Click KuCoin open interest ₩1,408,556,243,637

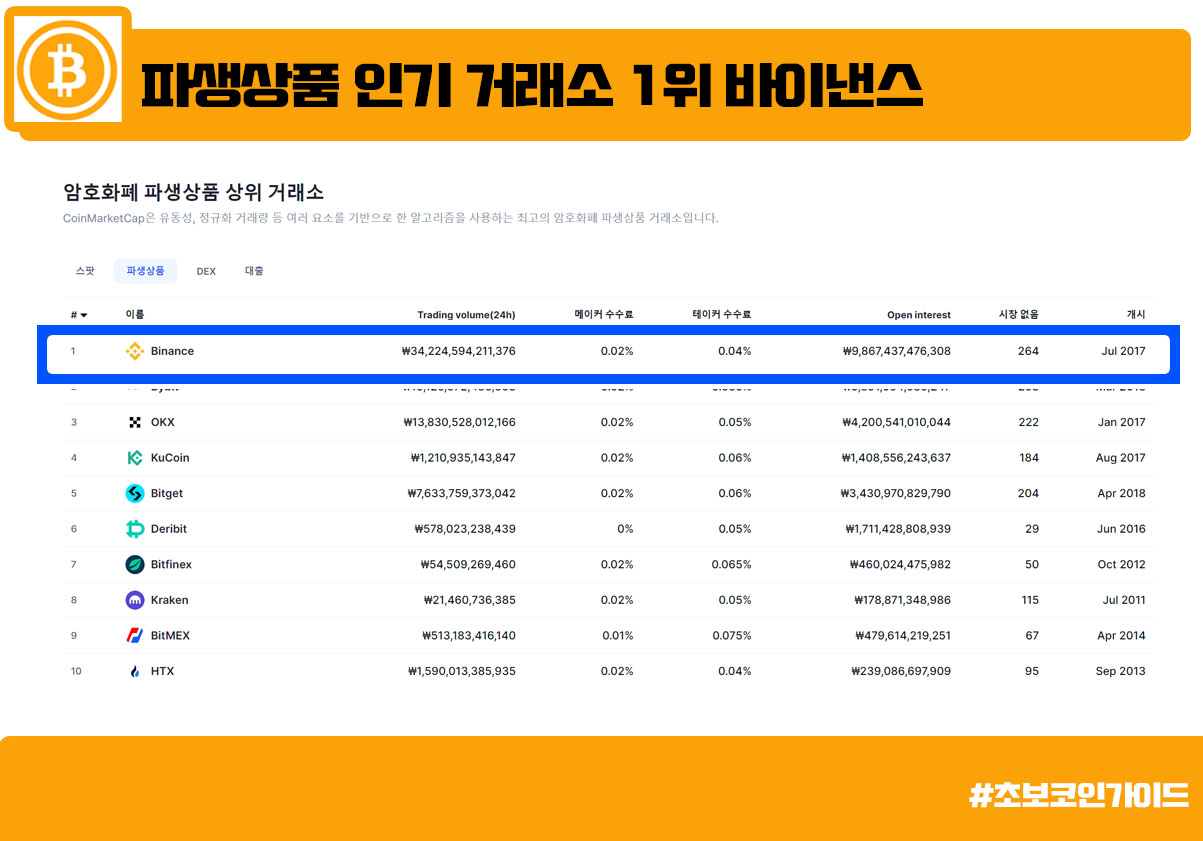coord(897,458)
